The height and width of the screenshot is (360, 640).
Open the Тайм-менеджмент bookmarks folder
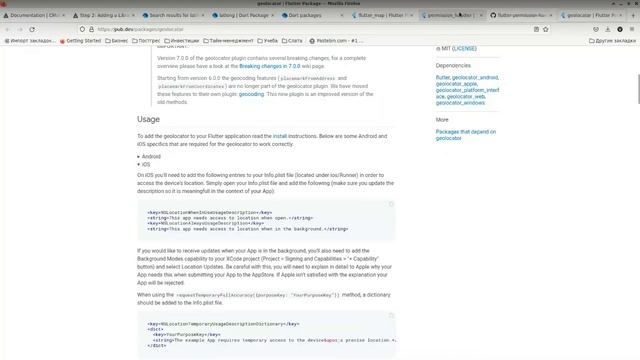[x=228, y=41]
